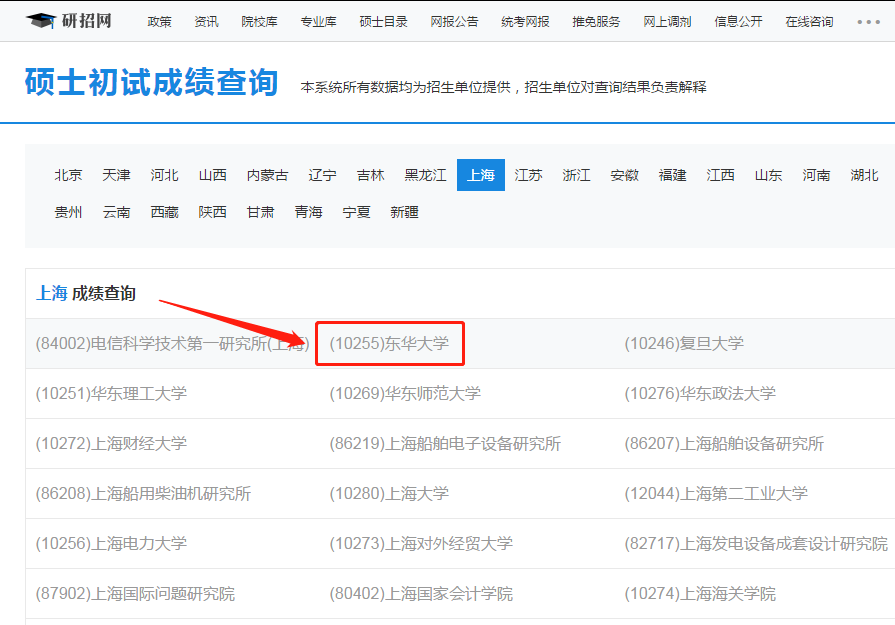Switch to the 西藏 region tab
The height and width of the screenshot is (625, 895).
(x=164, y=212)
